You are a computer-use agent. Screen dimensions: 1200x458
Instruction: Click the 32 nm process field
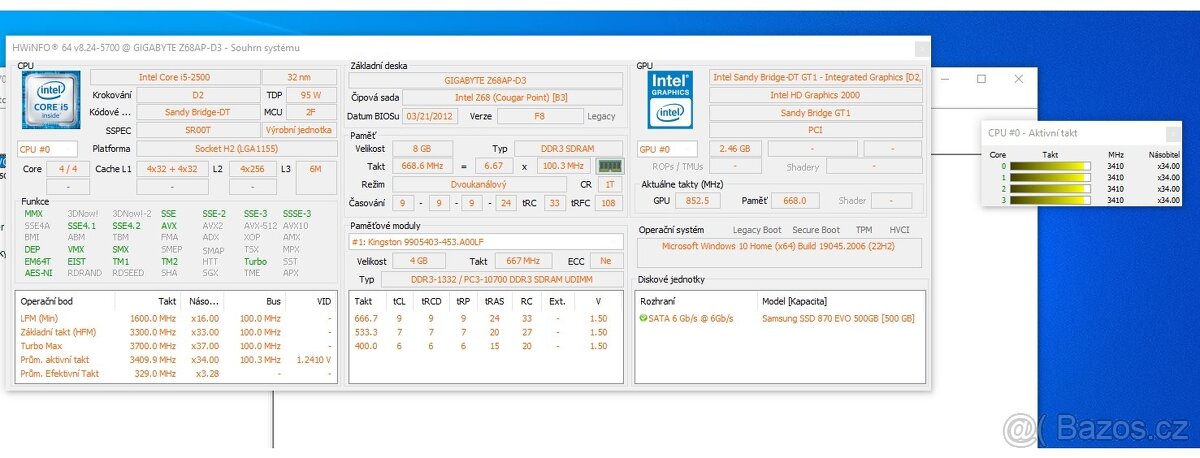[299, 77]
